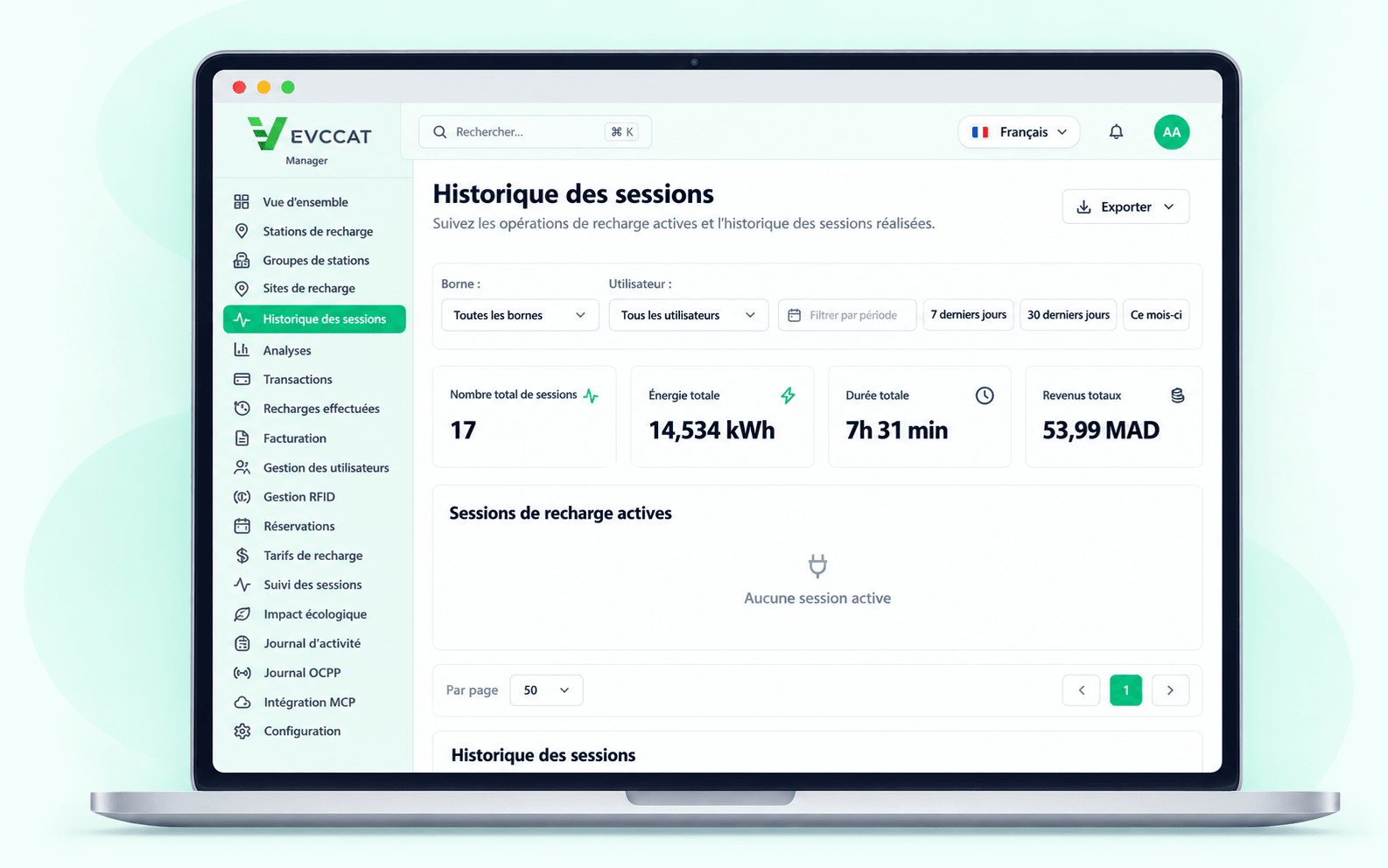The width and height of the screenshot is (1388, 868).
Task: Click the Tarifs de recharge dollar icon
Action: point(242,556)
